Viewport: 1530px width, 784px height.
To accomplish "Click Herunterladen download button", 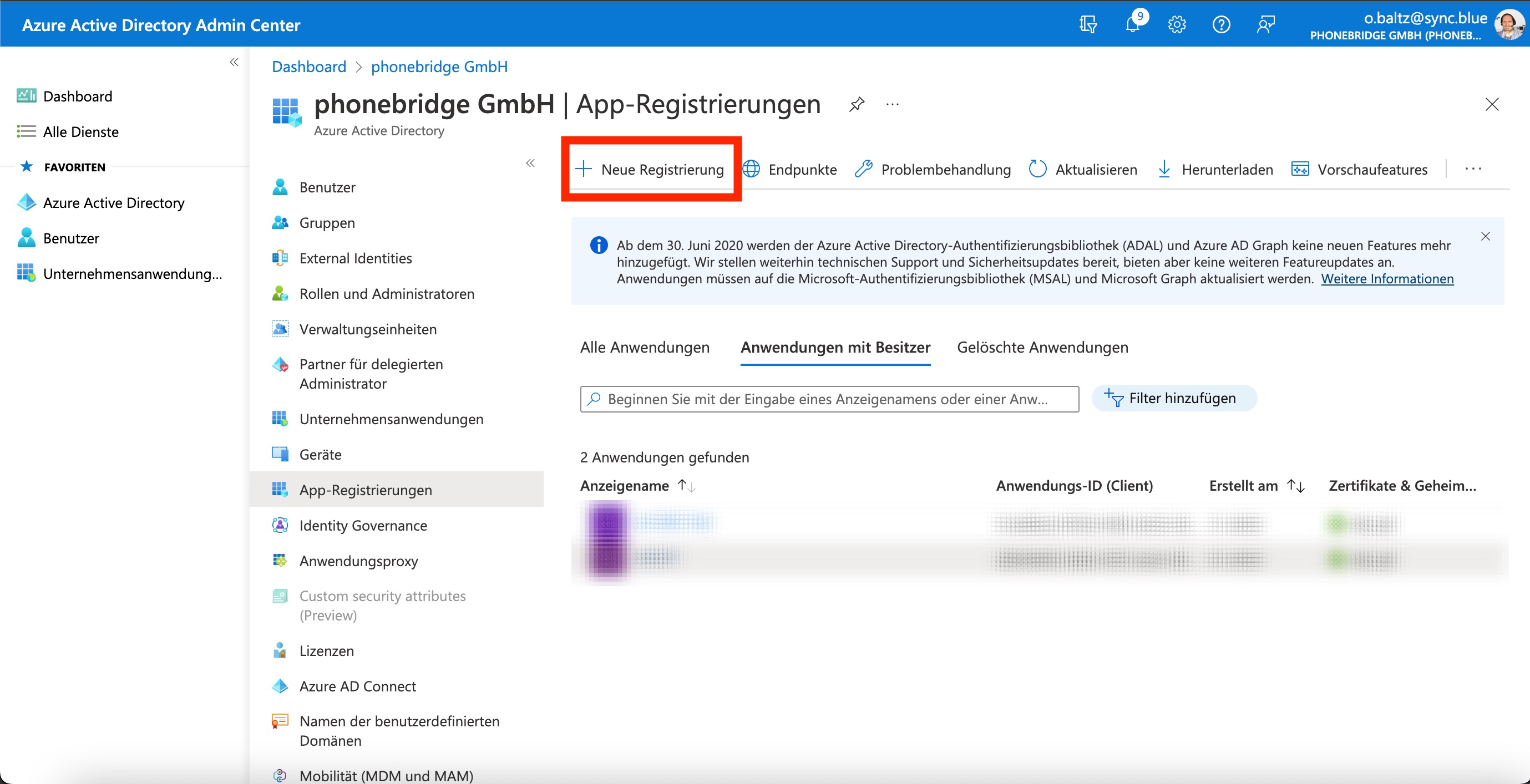I will pyautogui.click(x=1215, y=170).
